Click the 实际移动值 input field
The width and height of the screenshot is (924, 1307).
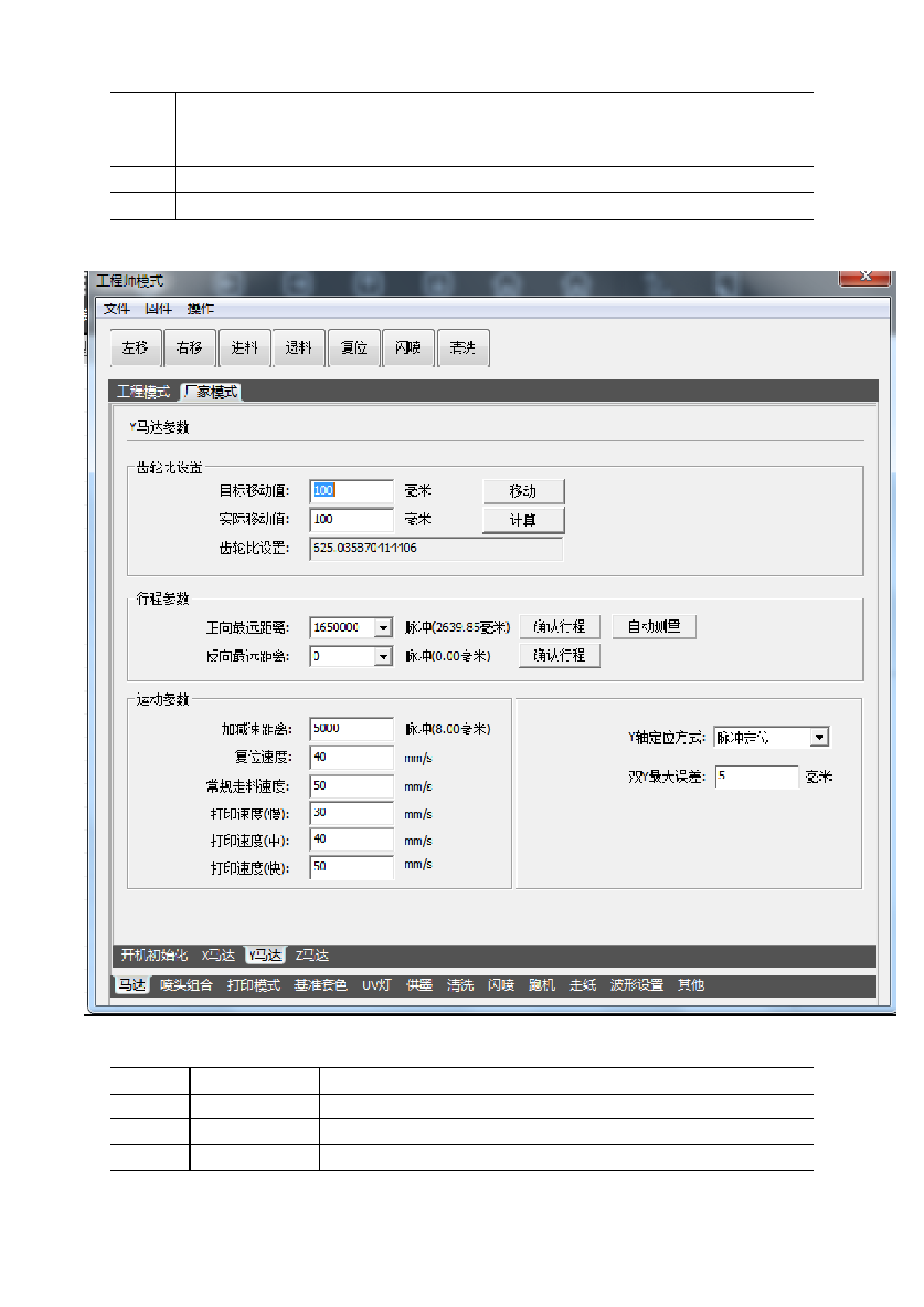[x=351, y=519]
